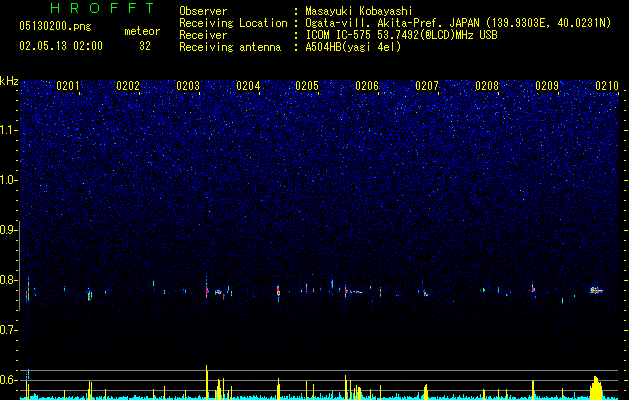Click time marker 0203
Viewport: 629px width, 400px height.
(x=188, y=86)
